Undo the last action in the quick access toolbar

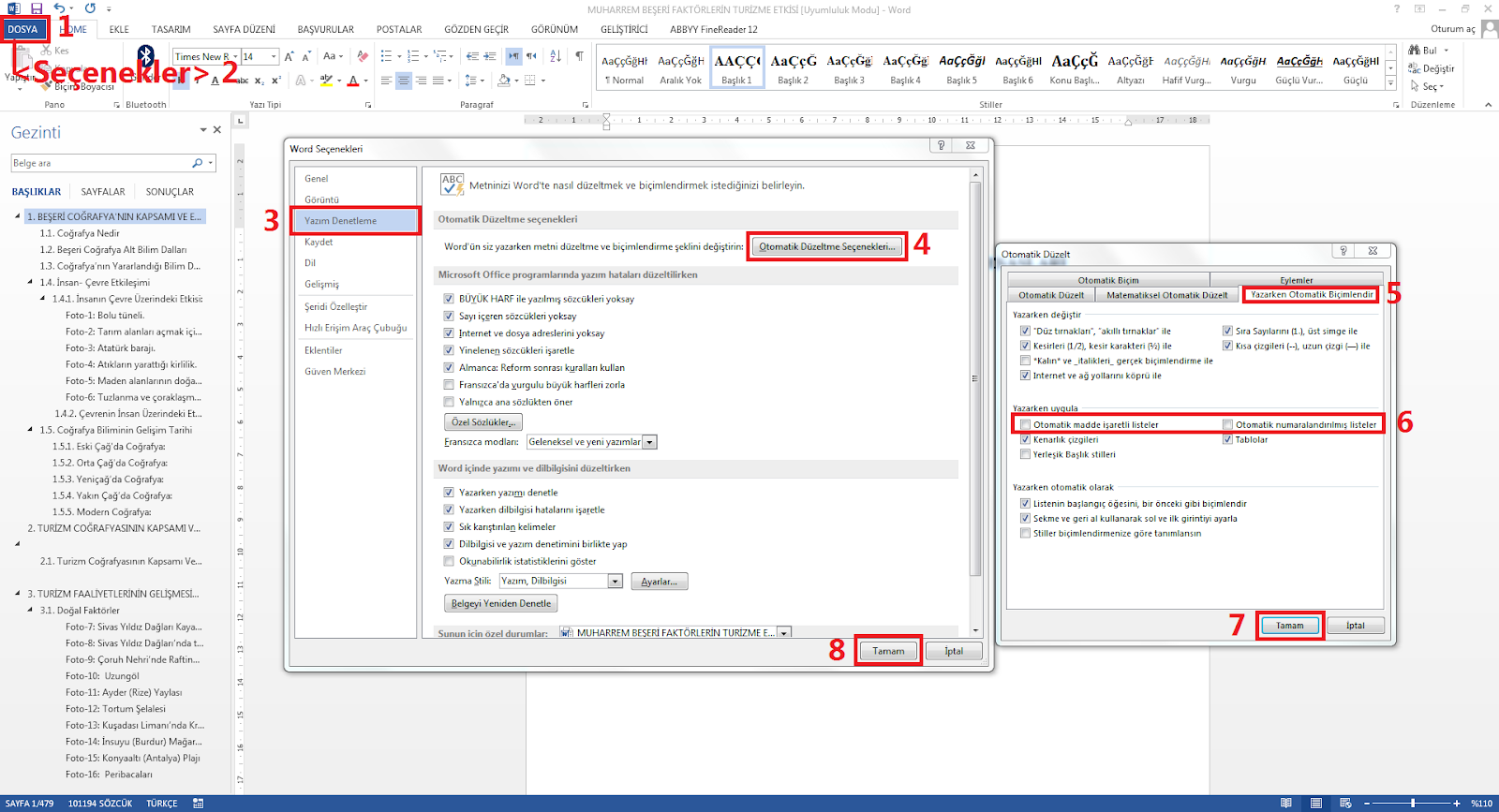click(60, 8)
